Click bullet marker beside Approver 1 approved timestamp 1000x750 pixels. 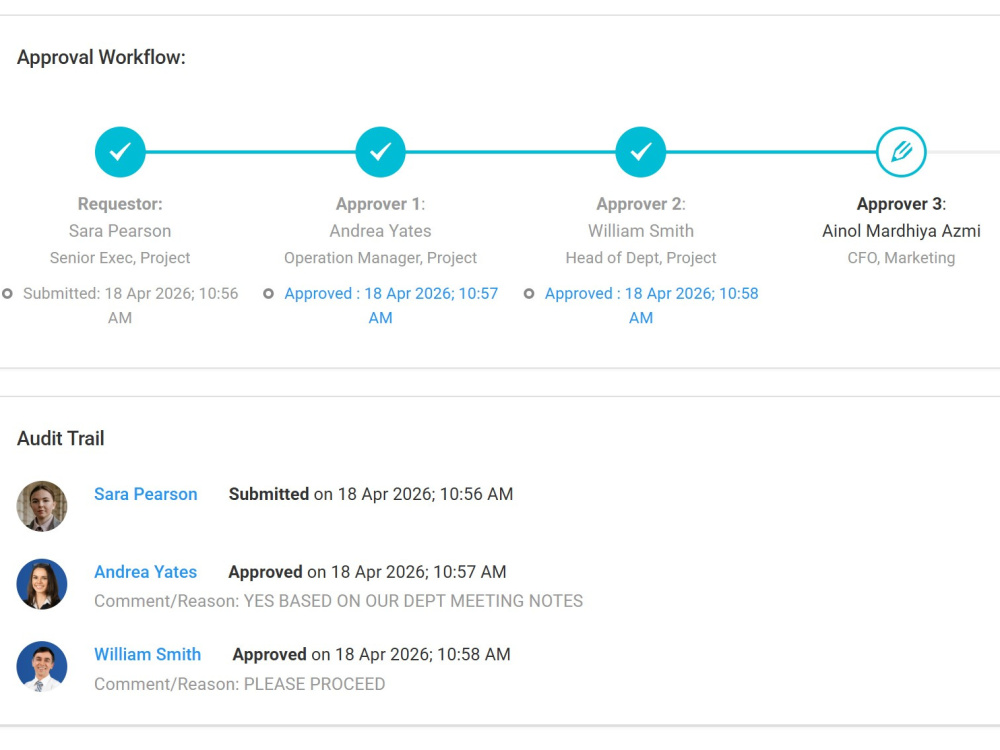268,294
